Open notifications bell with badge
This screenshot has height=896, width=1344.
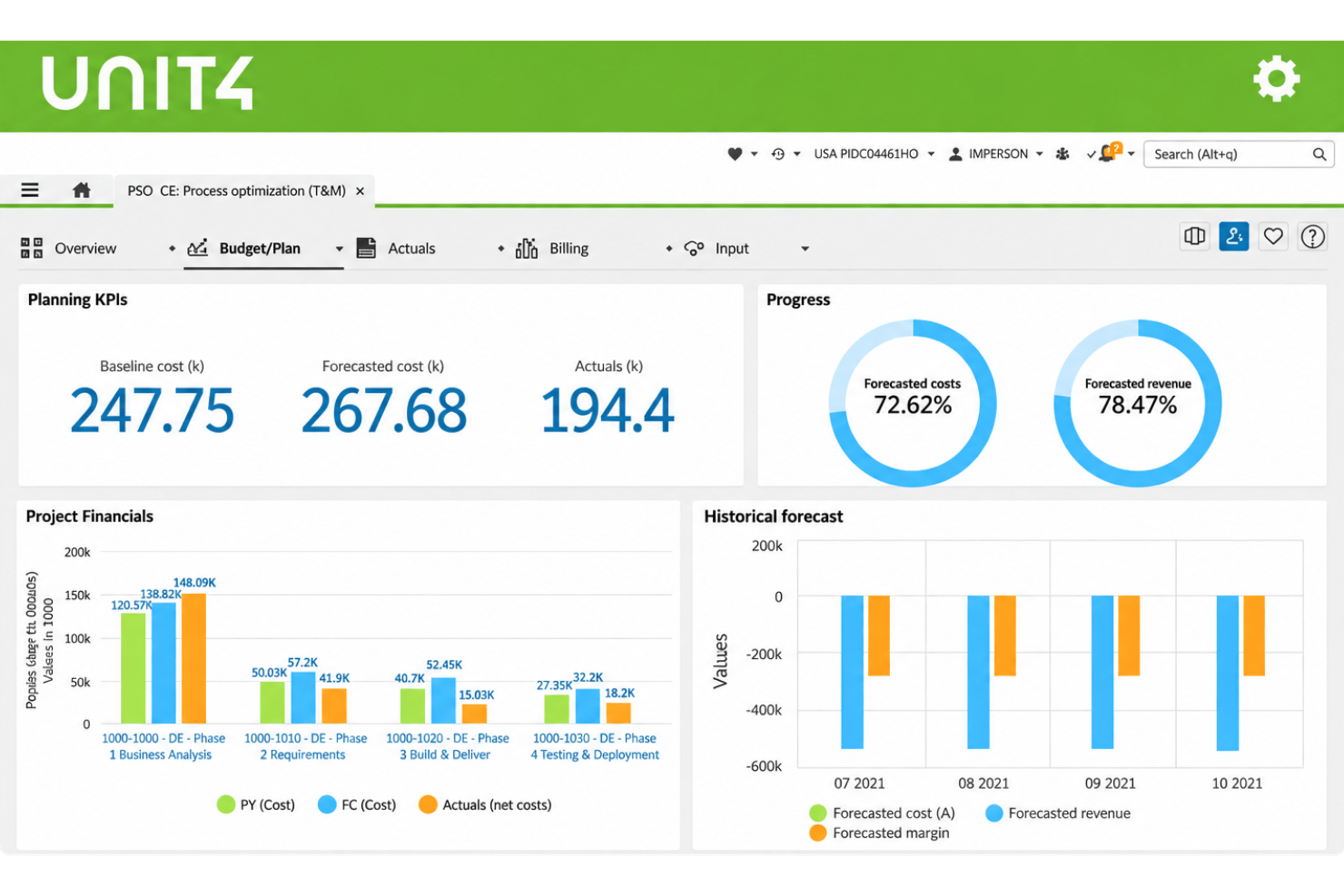pyautogui.click(x=1109, y=153)
